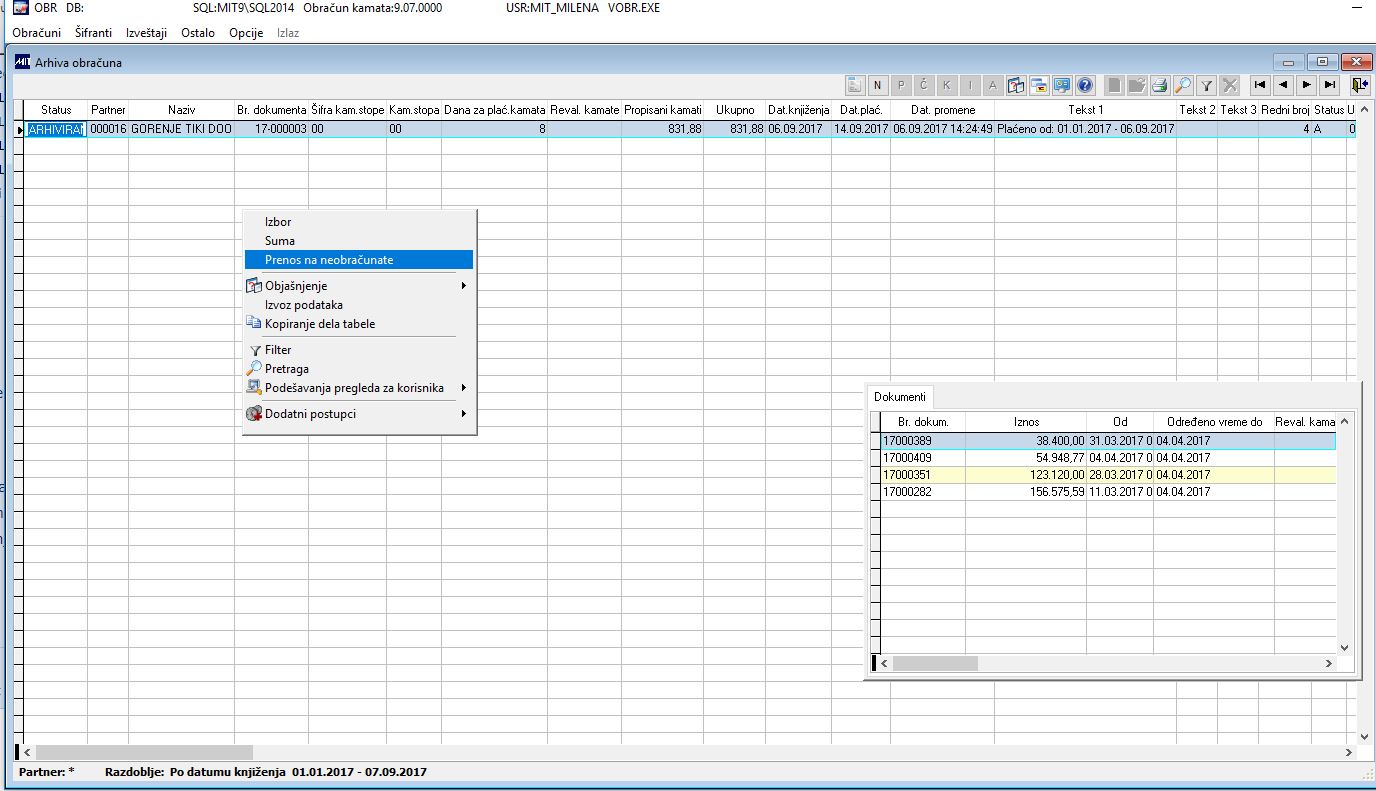
Task: Select Prenos na neobračunate context entry
Action: click(x=359, y=260)
